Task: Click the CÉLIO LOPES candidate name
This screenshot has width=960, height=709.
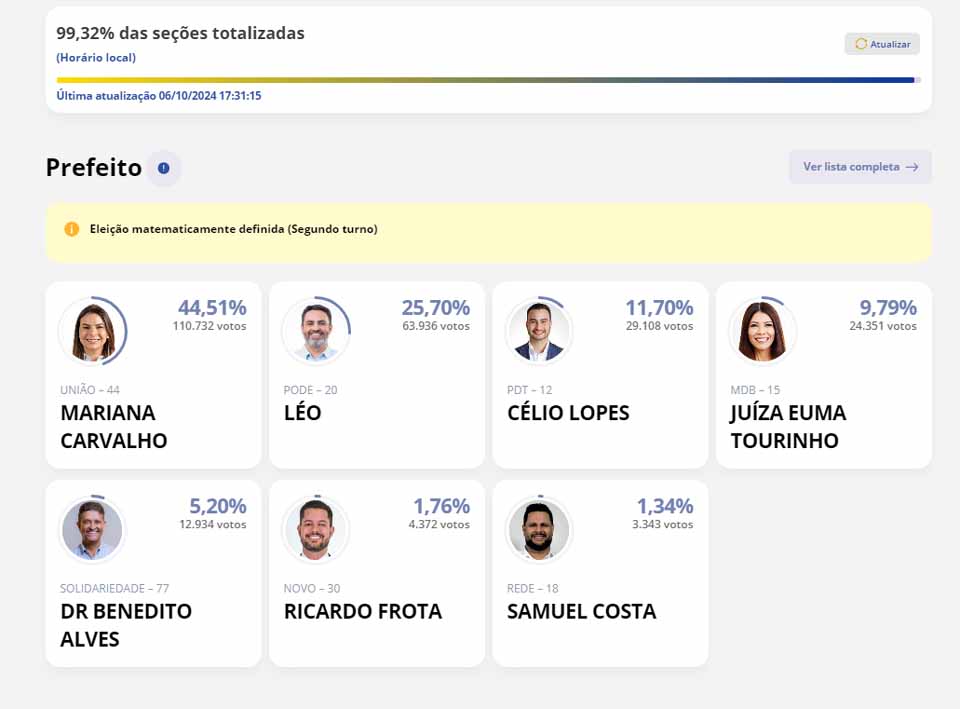Action: (x=568, y=413)
